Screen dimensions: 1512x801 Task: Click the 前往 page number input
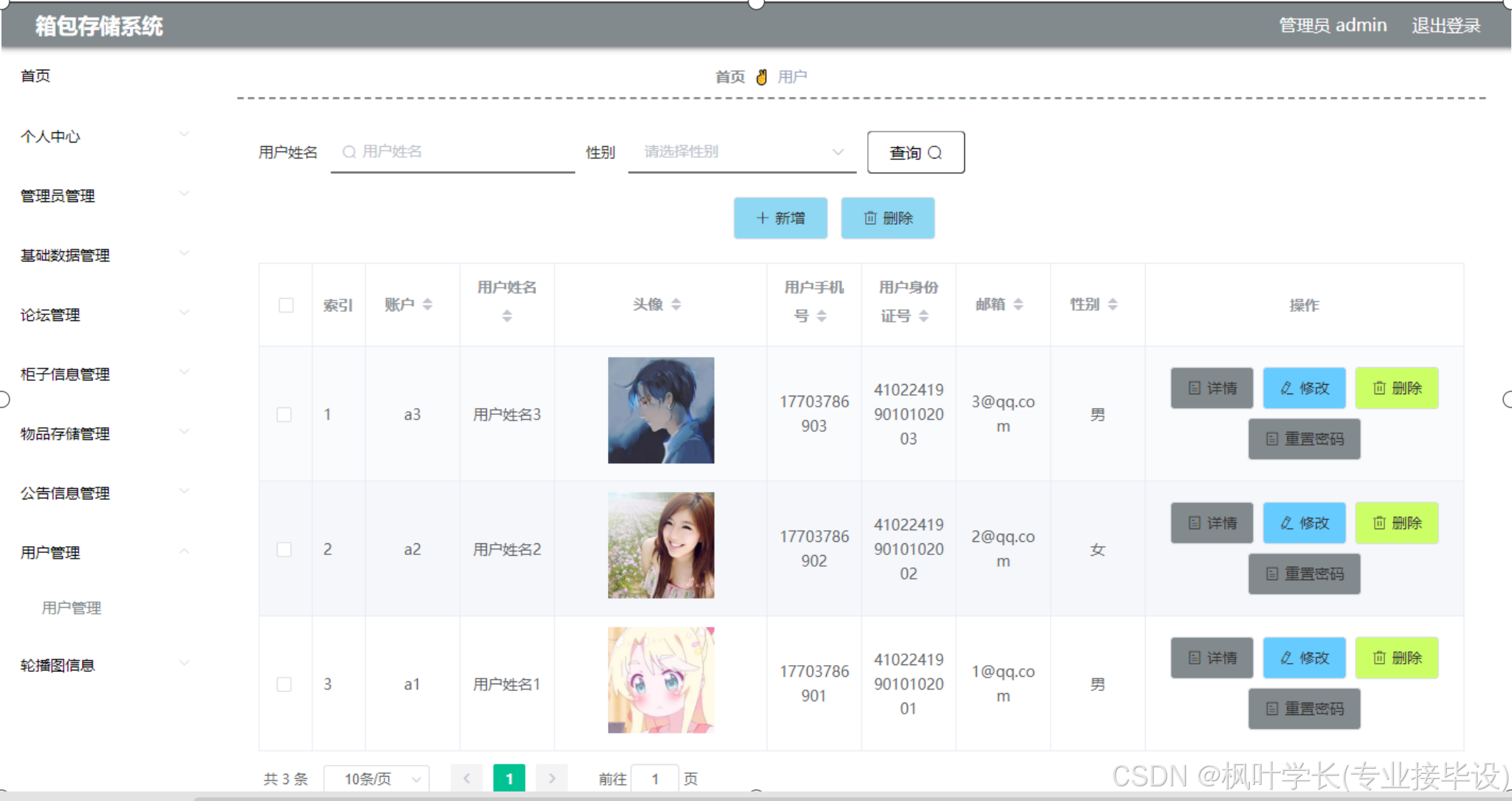655,779
